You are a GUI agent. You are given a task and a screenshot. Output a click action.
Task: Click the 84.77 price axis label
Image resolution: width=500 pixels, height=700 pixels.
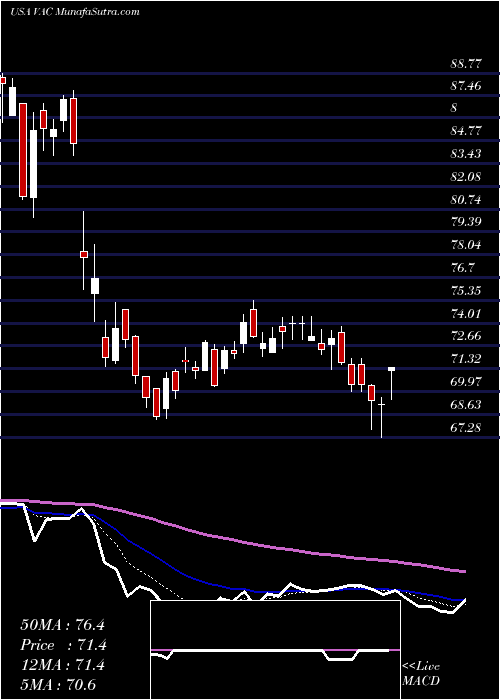click(x=466, y=131)
